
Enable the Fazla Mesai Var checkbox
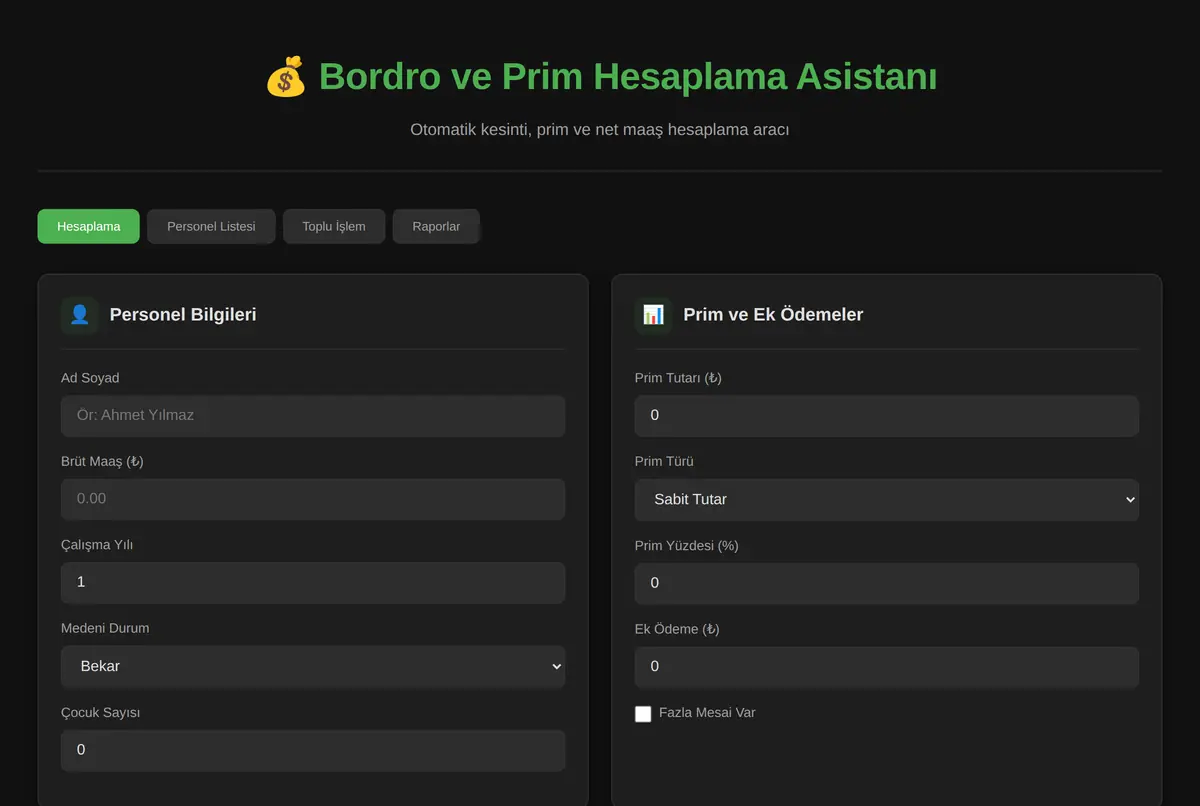(x=643, y=714)
